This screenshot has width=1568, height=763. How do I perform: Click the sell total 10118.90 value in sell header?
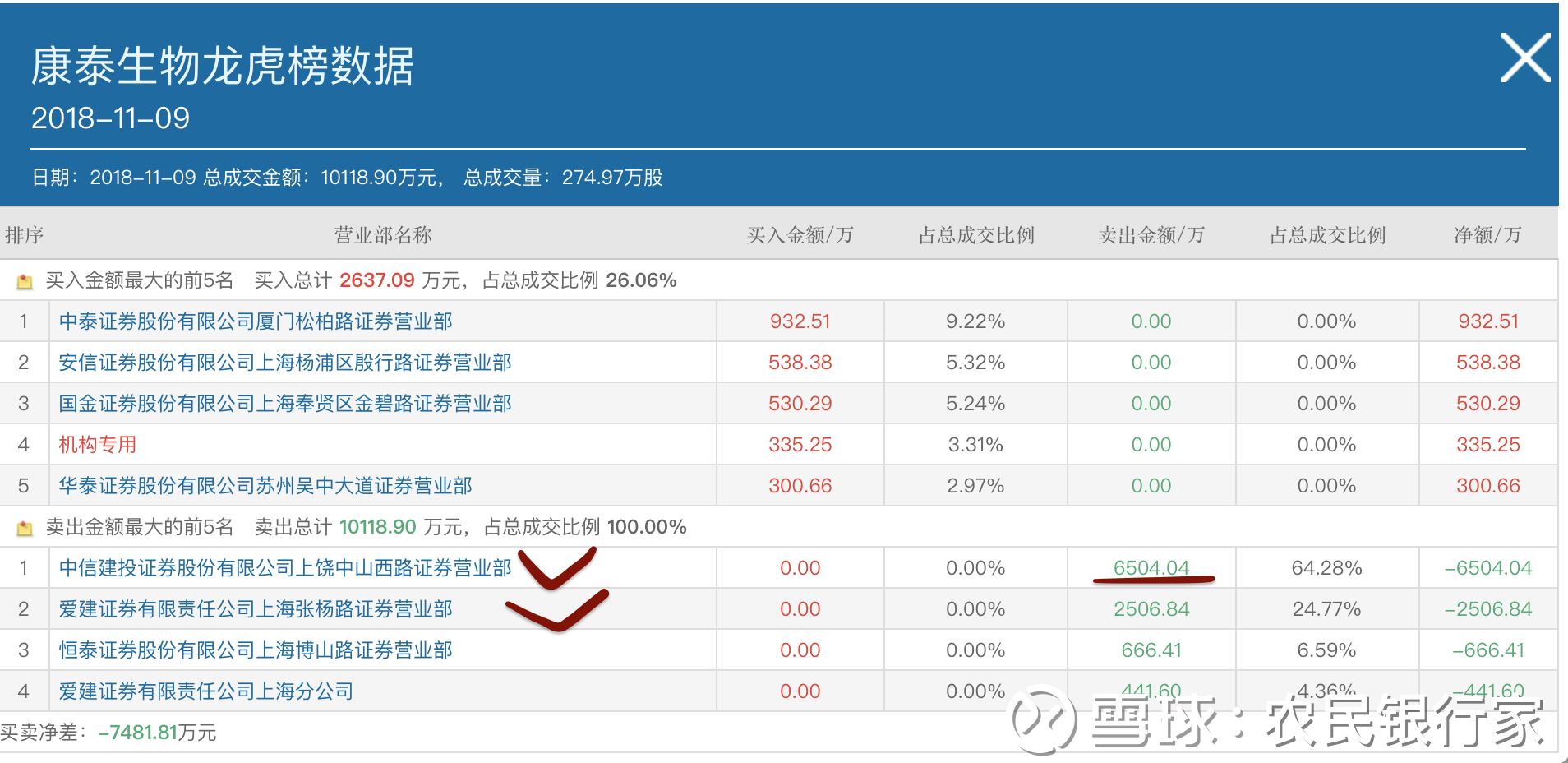coord(378,527)
